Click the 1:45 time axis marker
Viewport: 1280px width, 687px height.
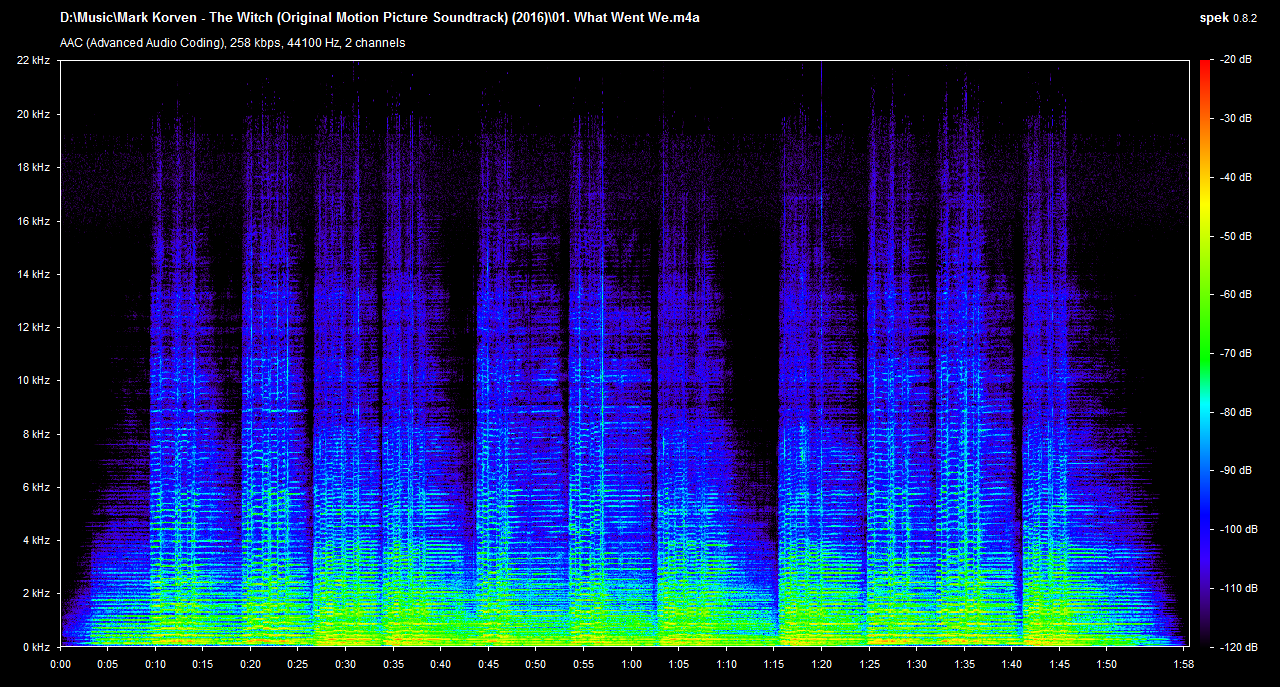click(1060, 664)
